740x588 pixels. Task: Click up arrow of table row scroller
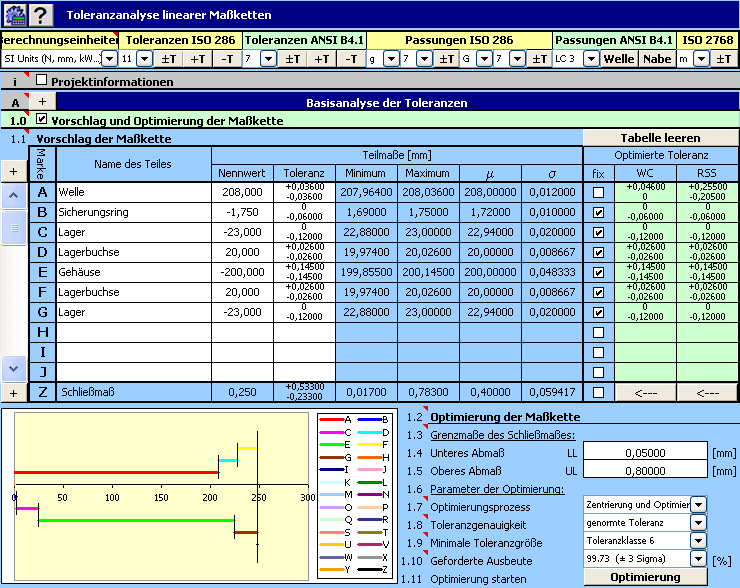14,195
